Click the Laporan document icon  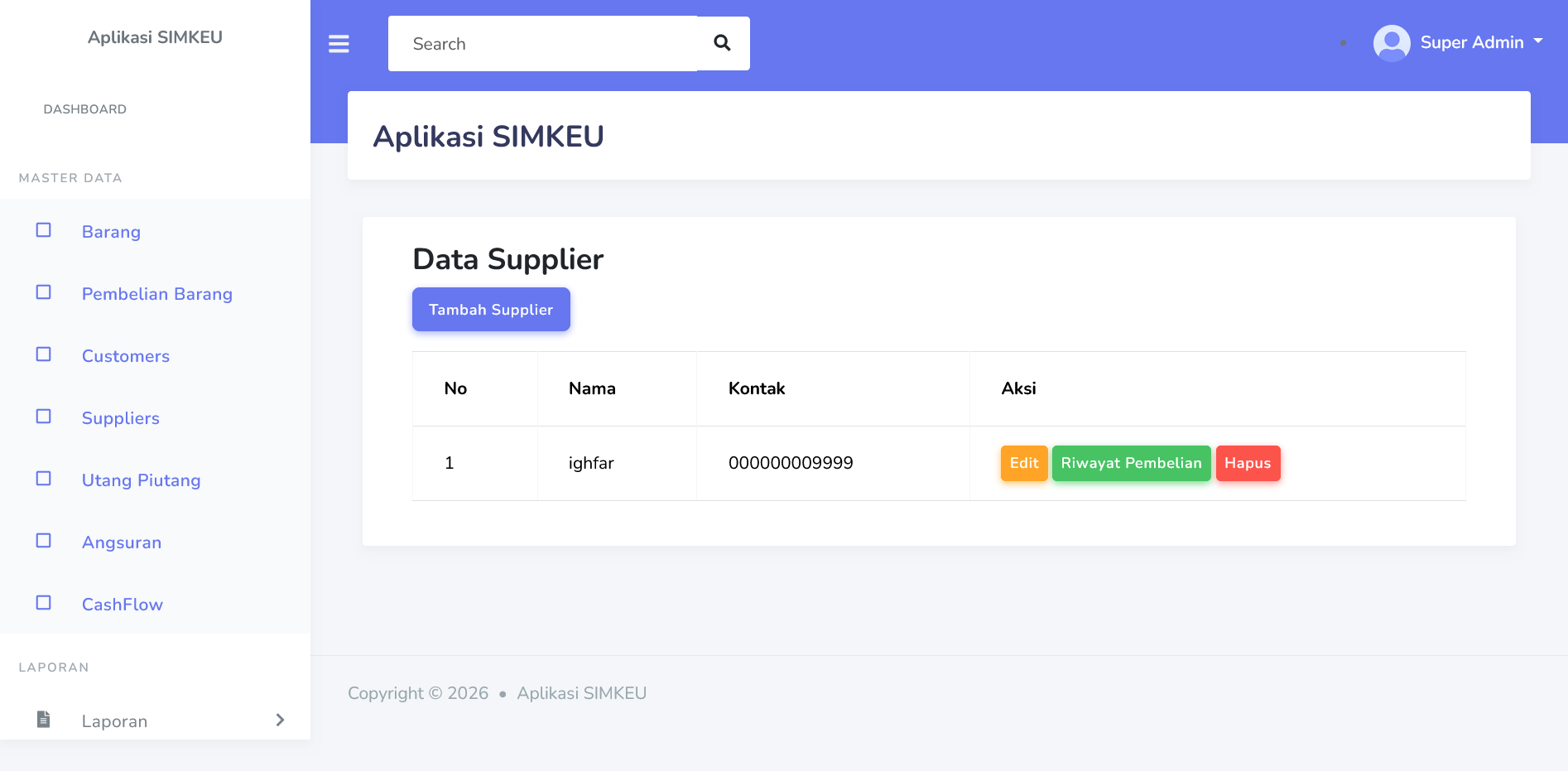[44, 719]
